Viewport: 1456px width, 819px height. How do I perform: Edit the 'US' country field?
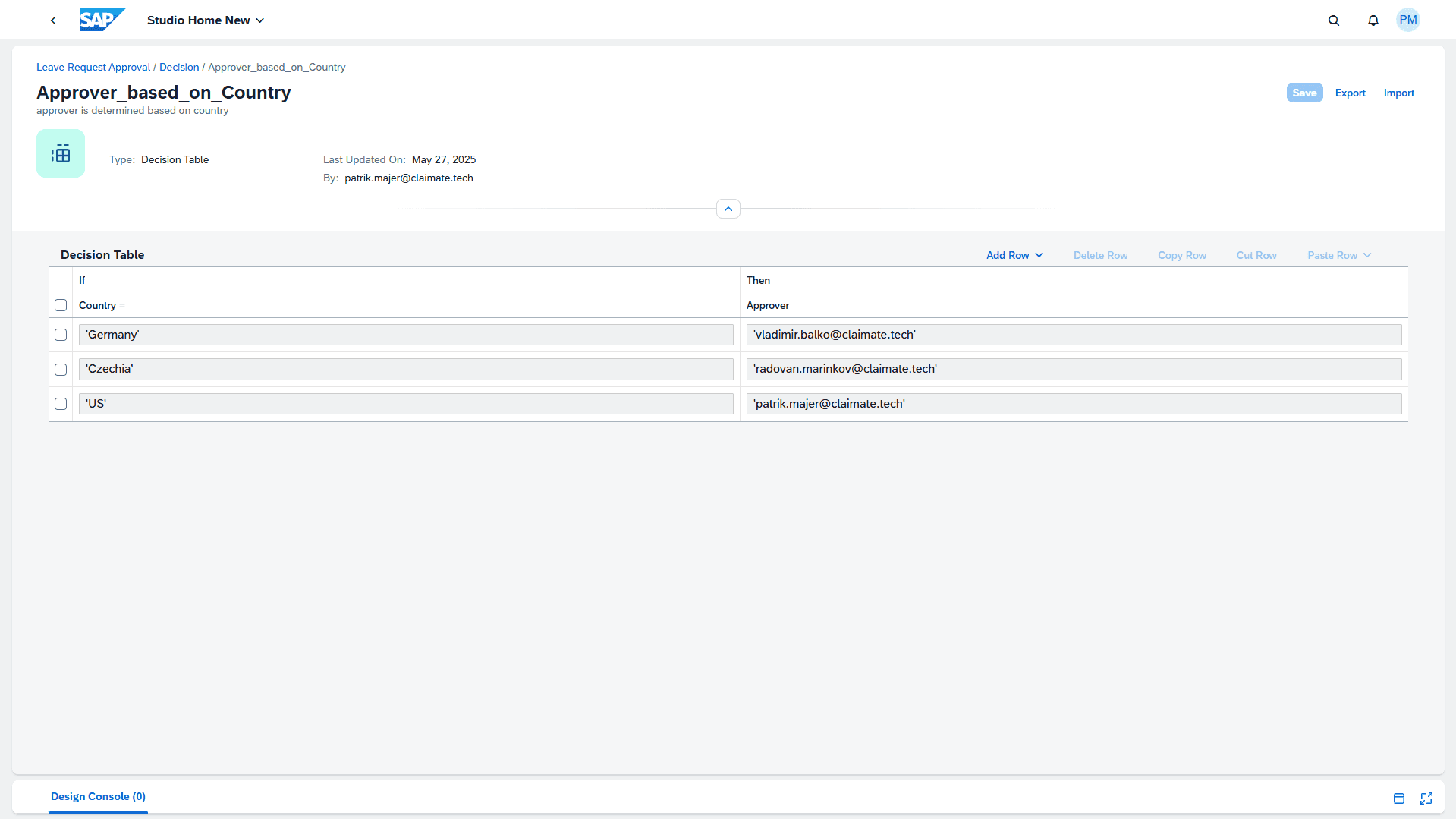point(406,404)
